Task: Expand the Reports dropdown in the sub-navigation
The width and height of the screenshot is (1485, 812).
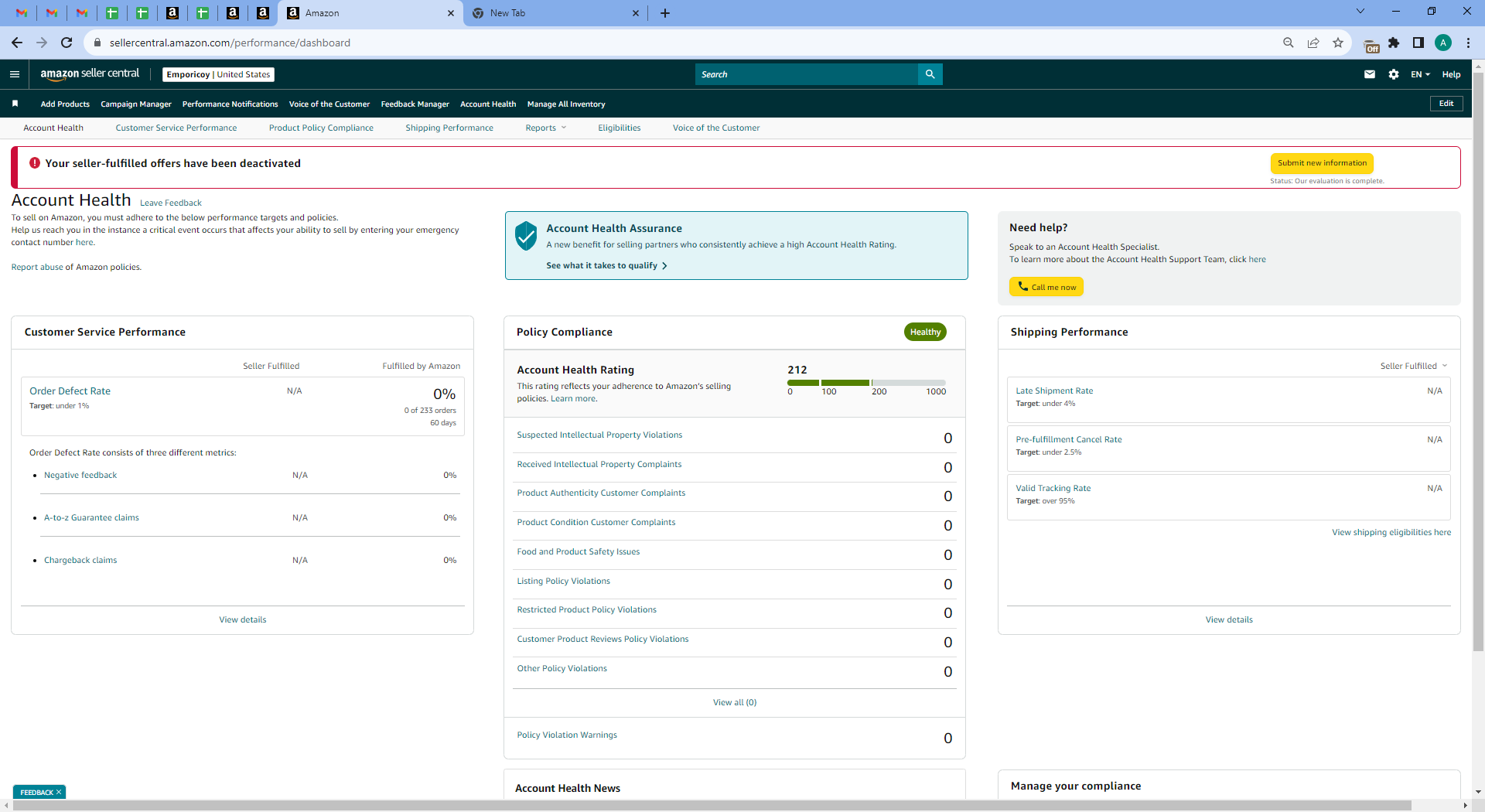Action: click(546, 128)
